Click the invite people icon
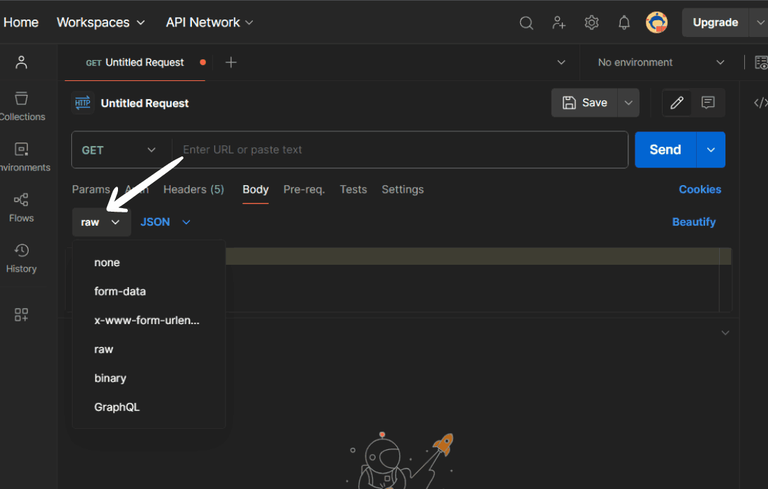Image resolution: width=768 pixels, height=489 pixels. click(558, 23)
